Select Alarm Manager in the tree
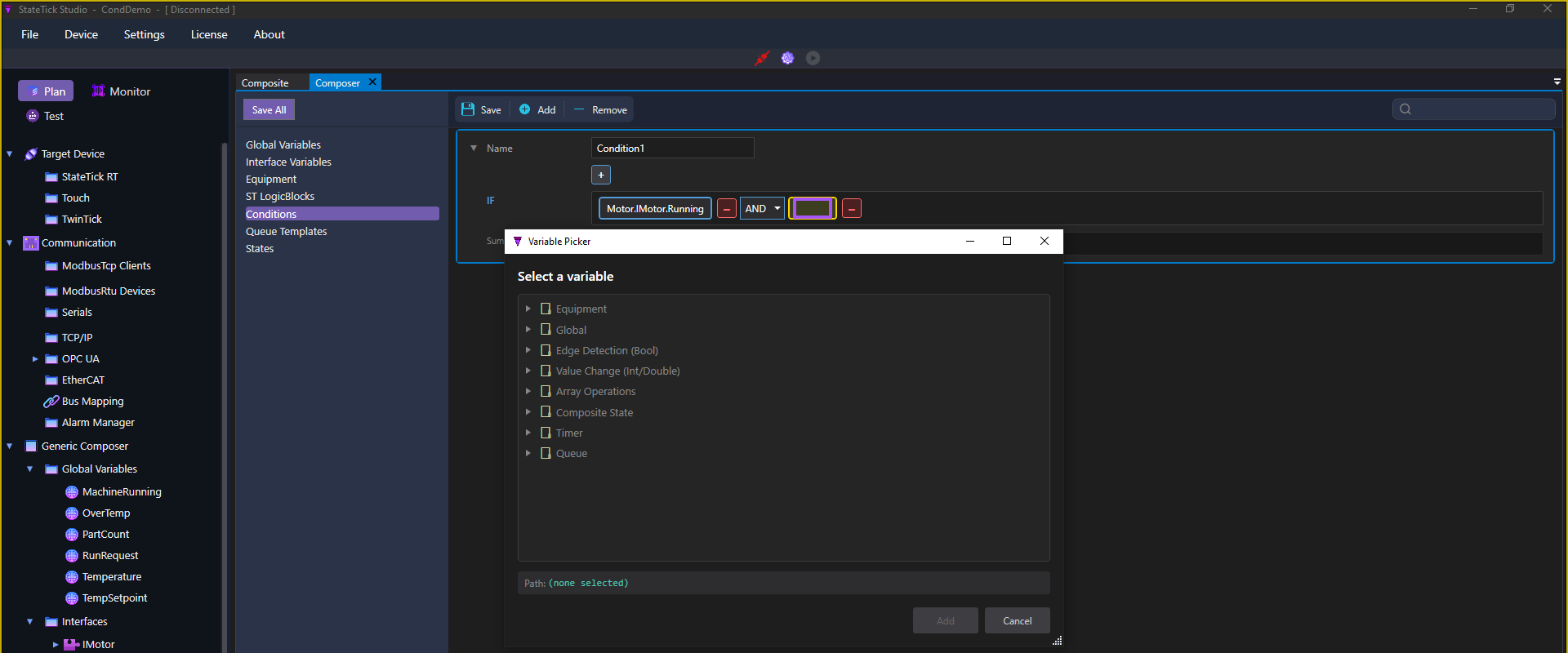 pos(98,423)
